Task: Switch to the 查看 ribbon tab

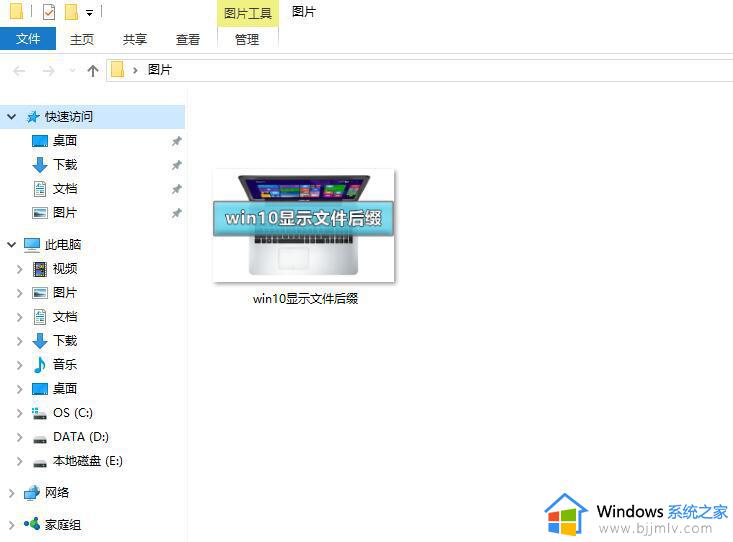Action: click(x=188, y=39)
